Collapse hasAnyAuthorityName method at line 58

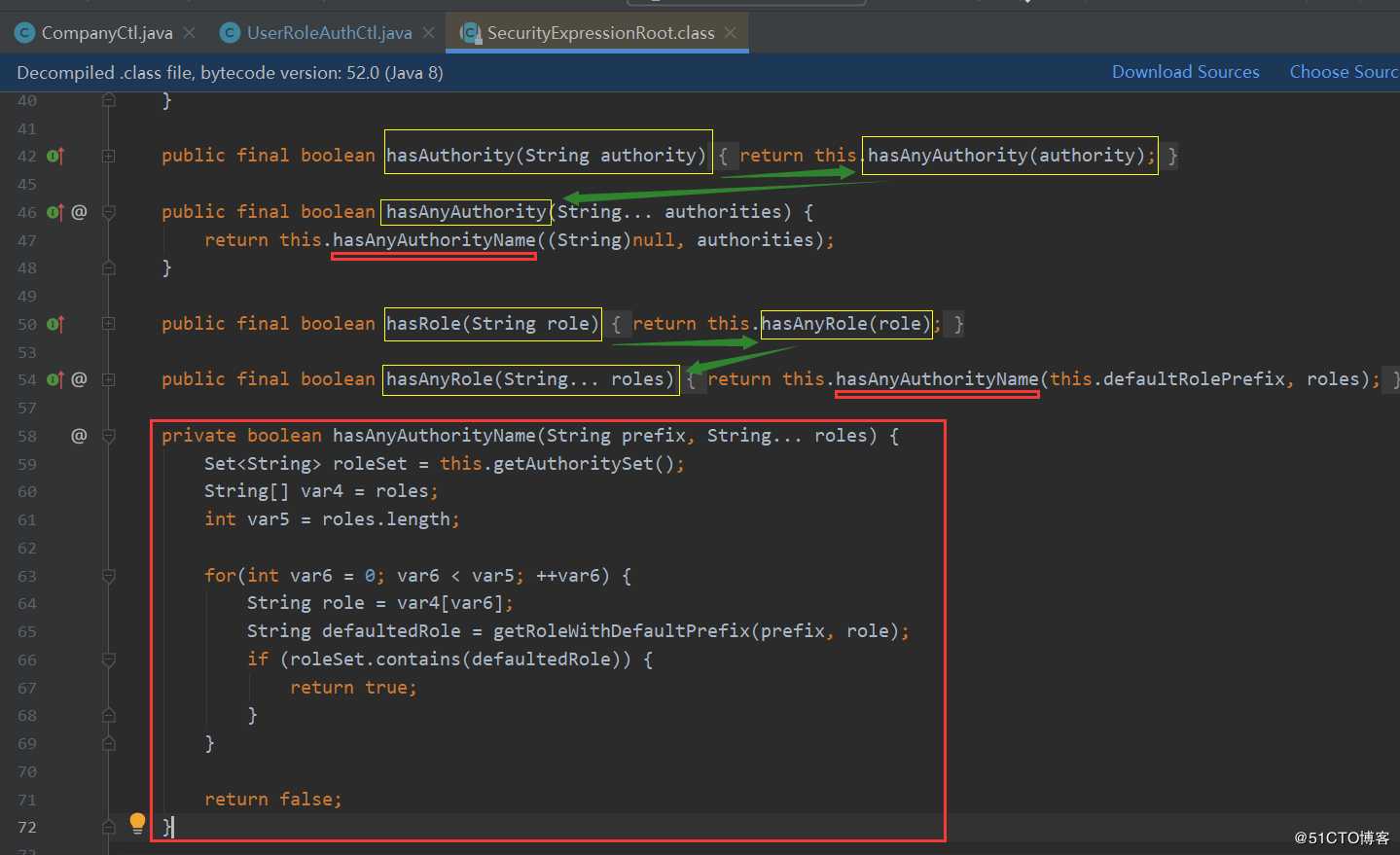[x=109, y=436]
